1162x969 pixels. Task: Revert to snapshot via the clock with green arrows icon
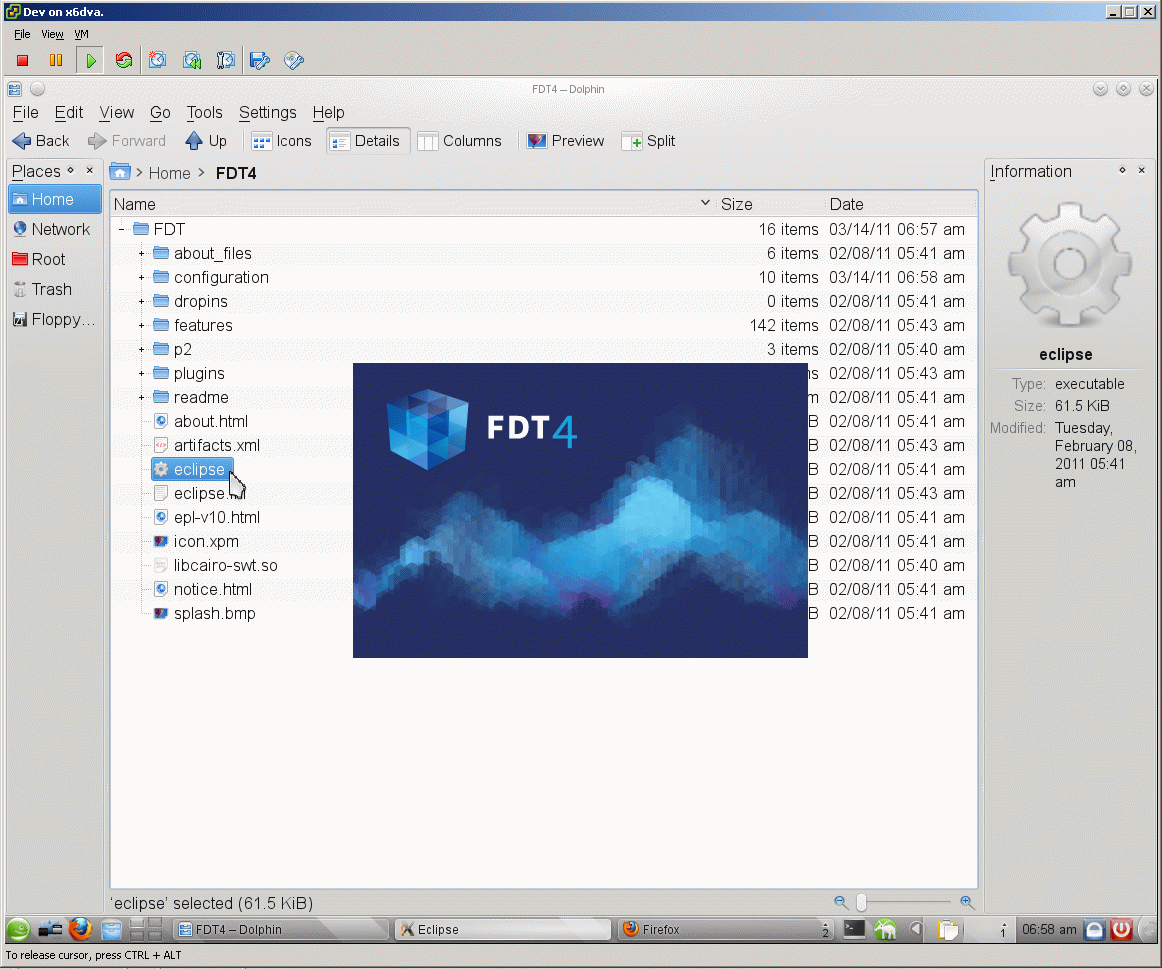192,61
